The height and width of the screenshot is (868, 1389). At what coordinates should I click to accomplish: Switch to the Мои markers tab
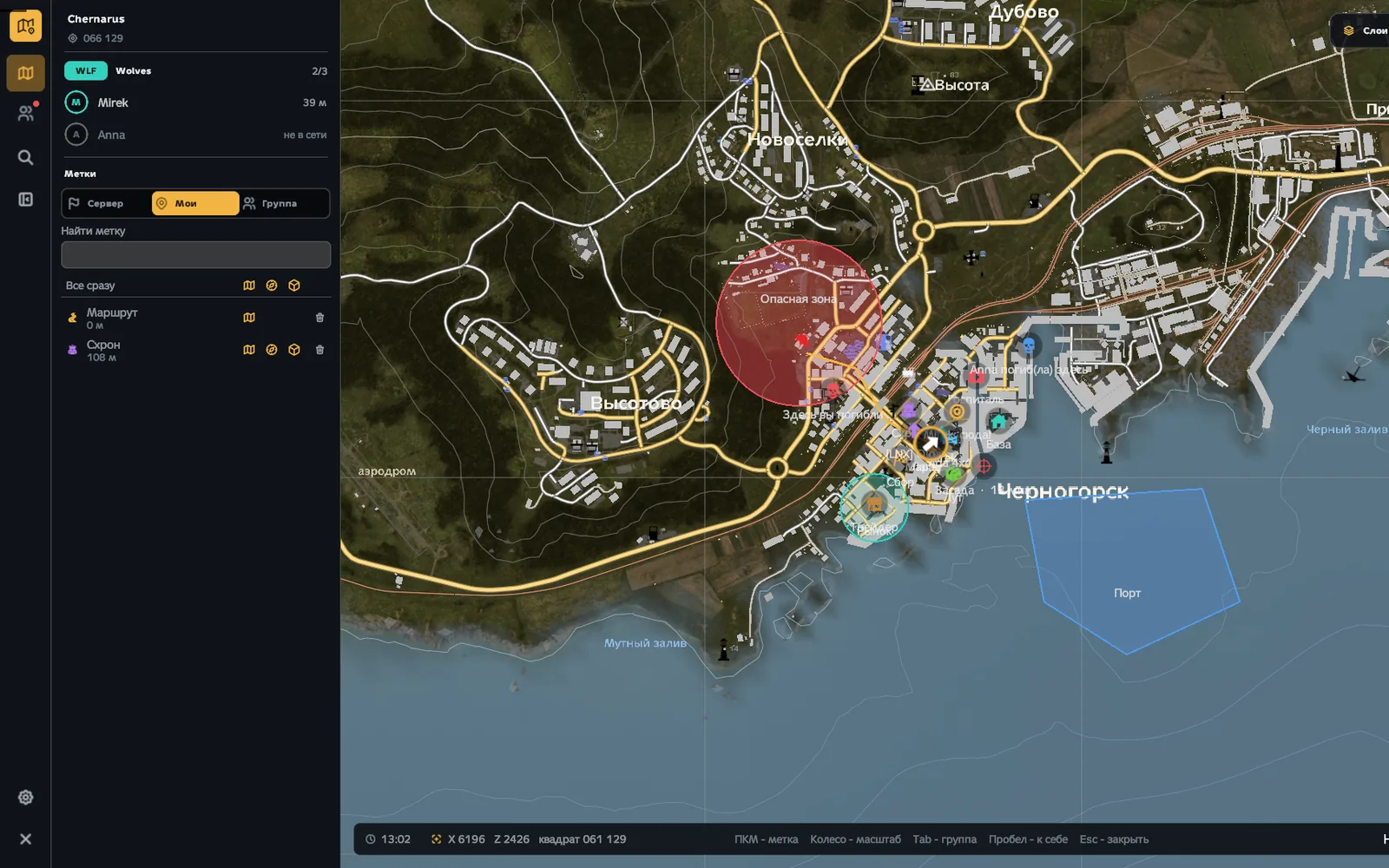pyautogui.click(x=195, y=203)
